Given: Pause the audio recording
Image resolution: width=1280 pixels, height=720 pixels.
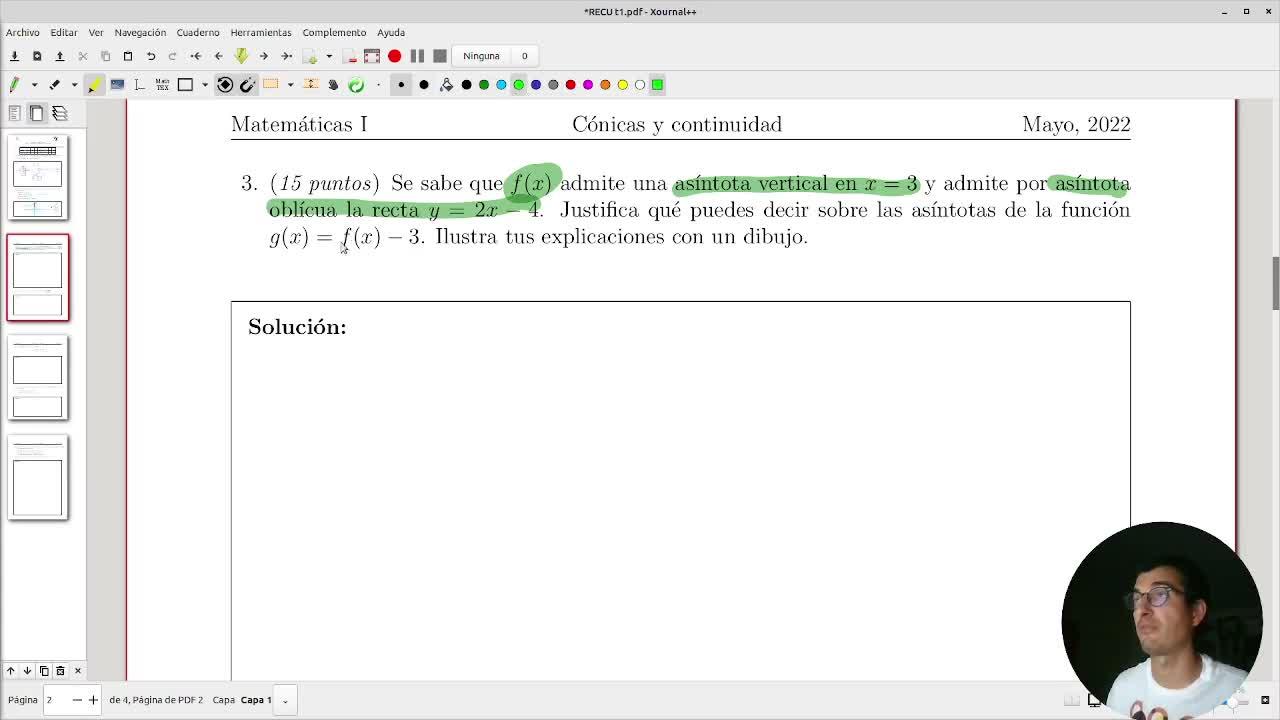Looking at the screenshot, I should [x=417, y=56].
